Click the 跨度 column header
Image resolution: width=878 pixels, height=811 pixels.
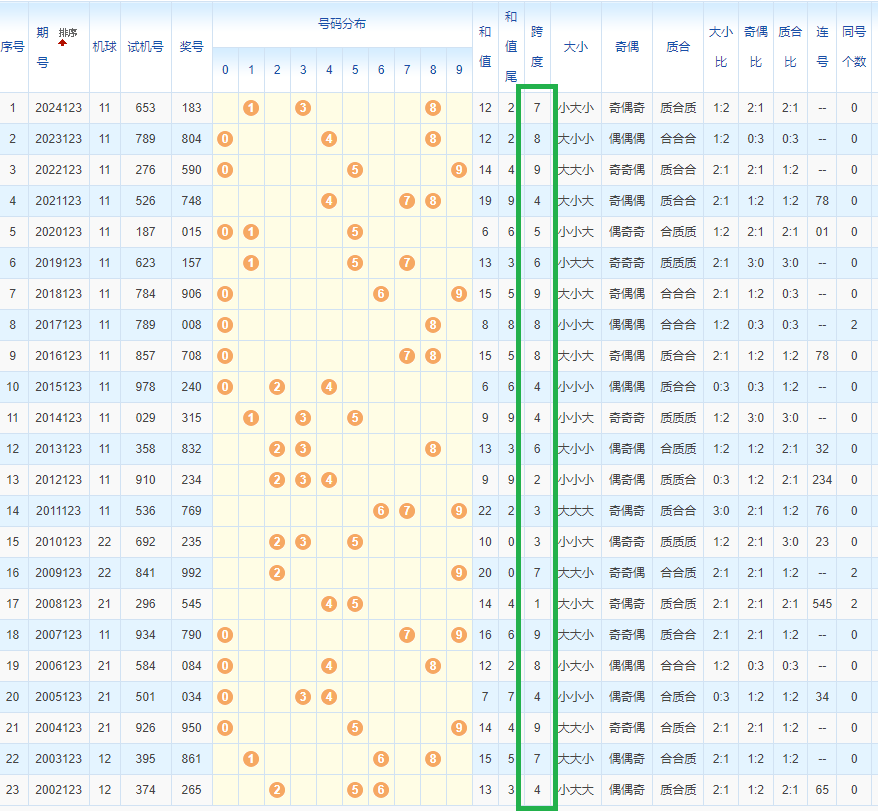(x=537, y=47)
